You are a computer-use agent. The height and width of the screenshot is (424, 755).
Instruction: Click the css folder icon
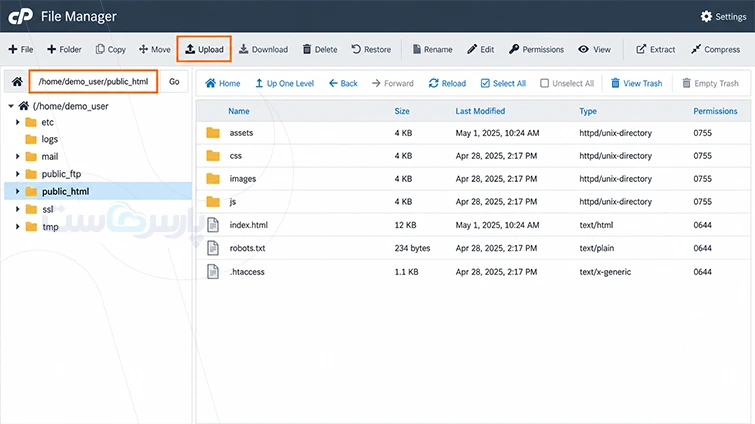(213, 155)
